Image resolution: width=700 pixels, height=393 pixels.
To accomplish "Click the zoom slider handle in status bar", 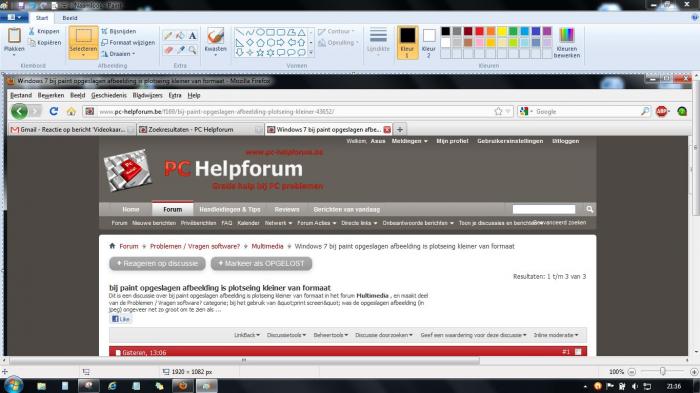I will pyautogui.click(x=663, y=371).
